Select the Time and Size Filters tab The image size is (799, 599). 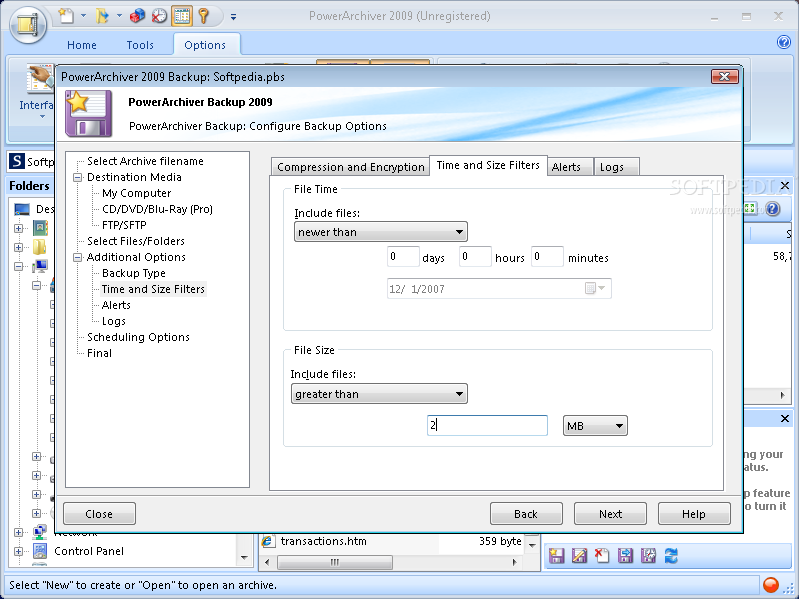[488, 165]
